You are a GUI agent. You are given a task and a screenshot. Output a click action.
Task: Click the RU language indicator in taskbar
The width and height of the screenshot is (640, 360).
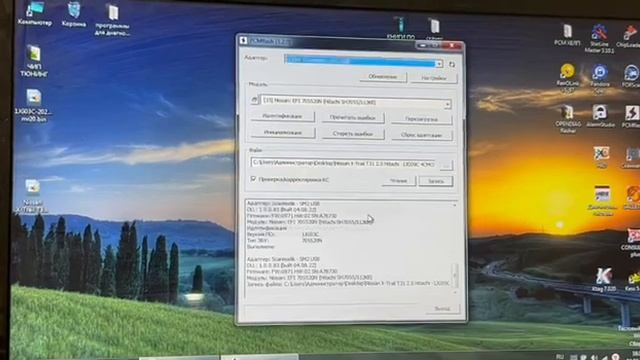[x=560, y=356]
